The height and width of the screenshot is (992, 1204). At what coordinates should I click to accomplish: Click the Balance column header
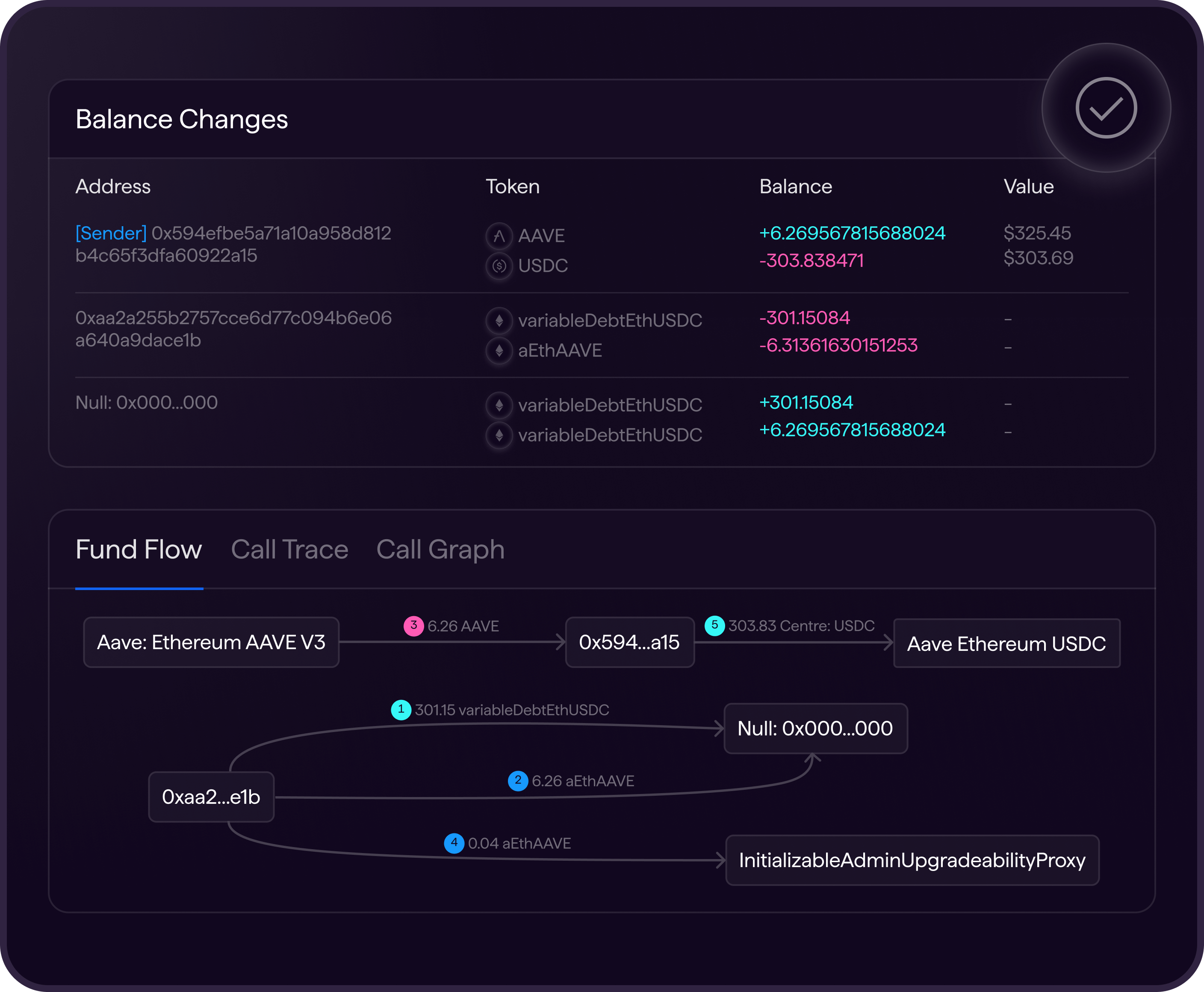coord(796,186)
